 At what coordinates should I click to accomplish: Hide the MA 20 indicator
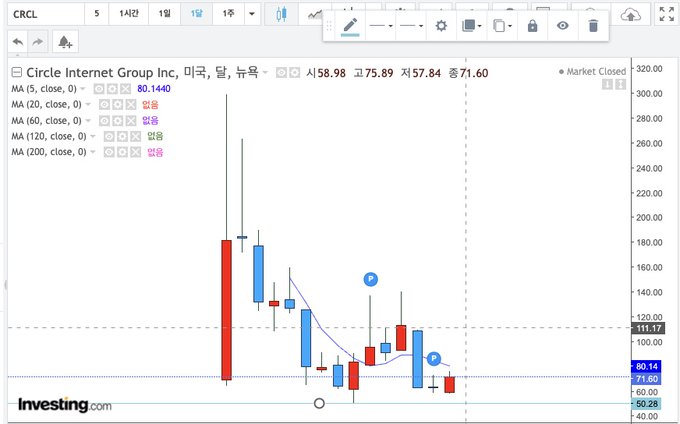[x=104, y=104]
